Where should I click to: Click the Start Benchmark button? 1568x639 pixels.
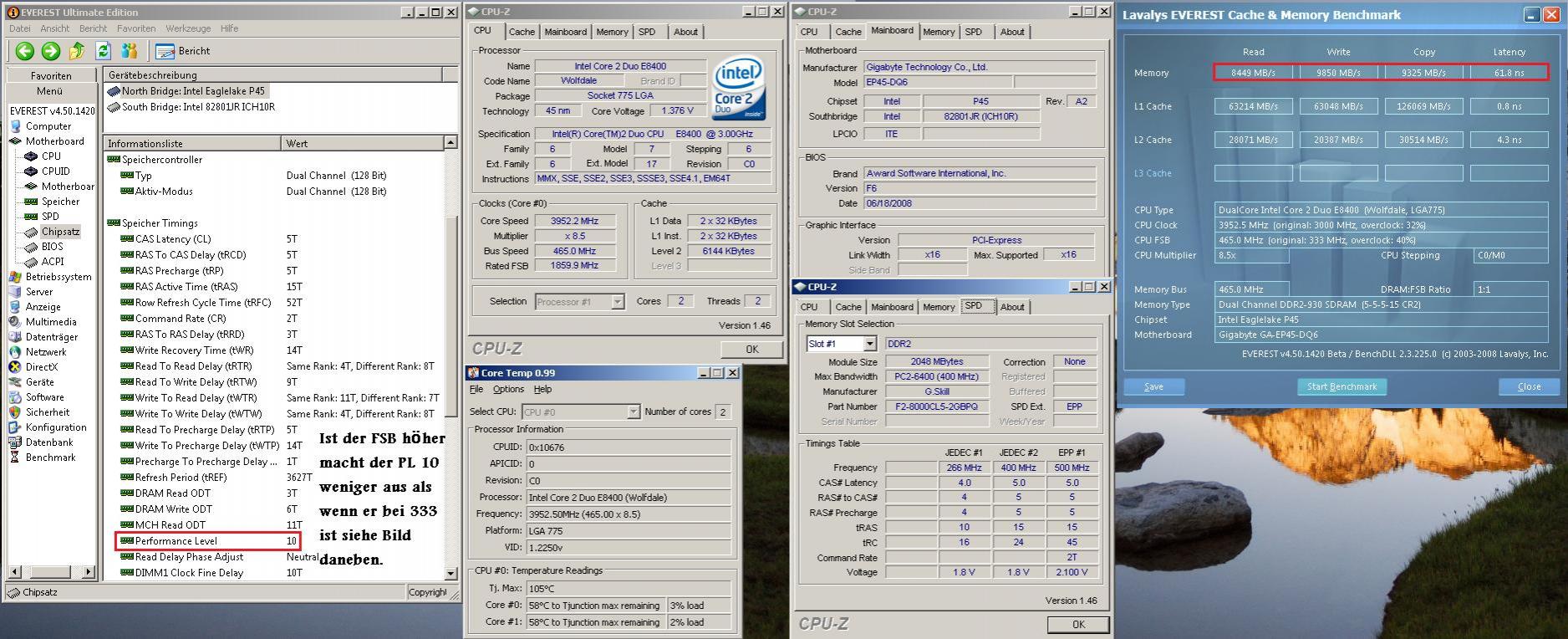click(x=1341, y=386)
